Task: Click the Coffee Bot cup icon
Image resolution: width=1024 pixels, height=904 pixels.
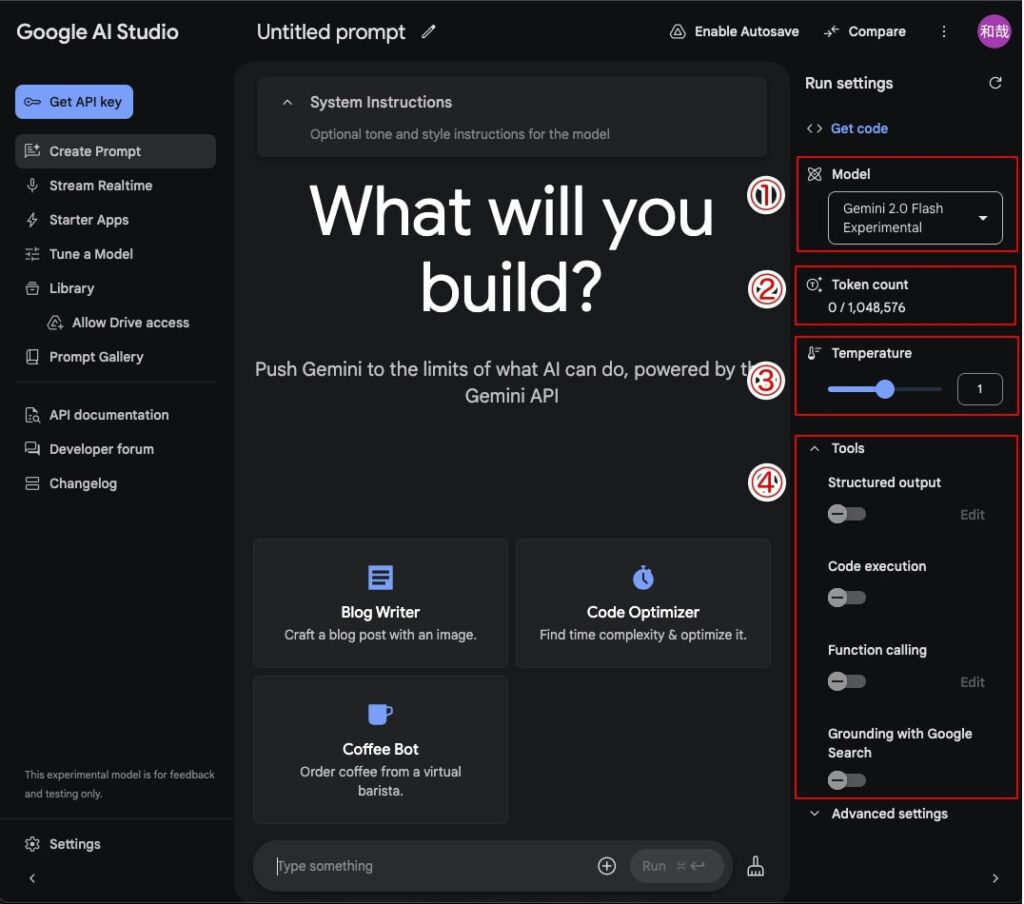Action: [380, 714]
